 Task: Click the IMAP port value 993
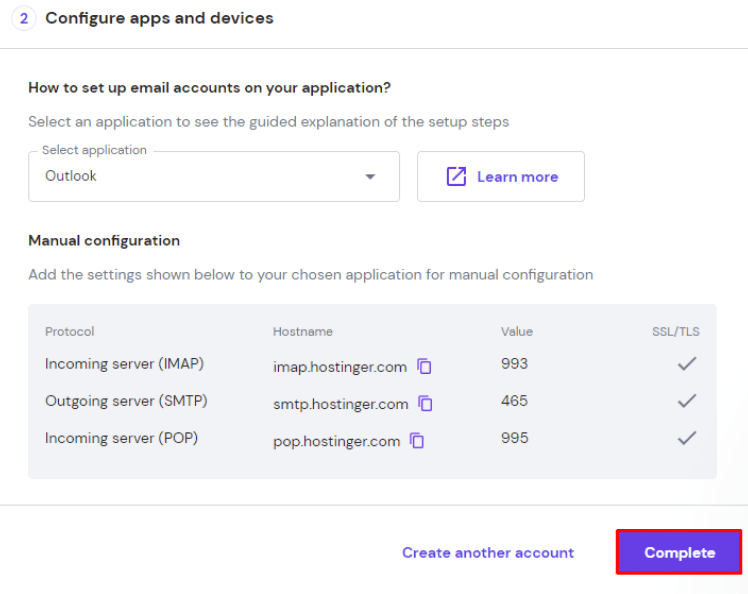point(514,364)
